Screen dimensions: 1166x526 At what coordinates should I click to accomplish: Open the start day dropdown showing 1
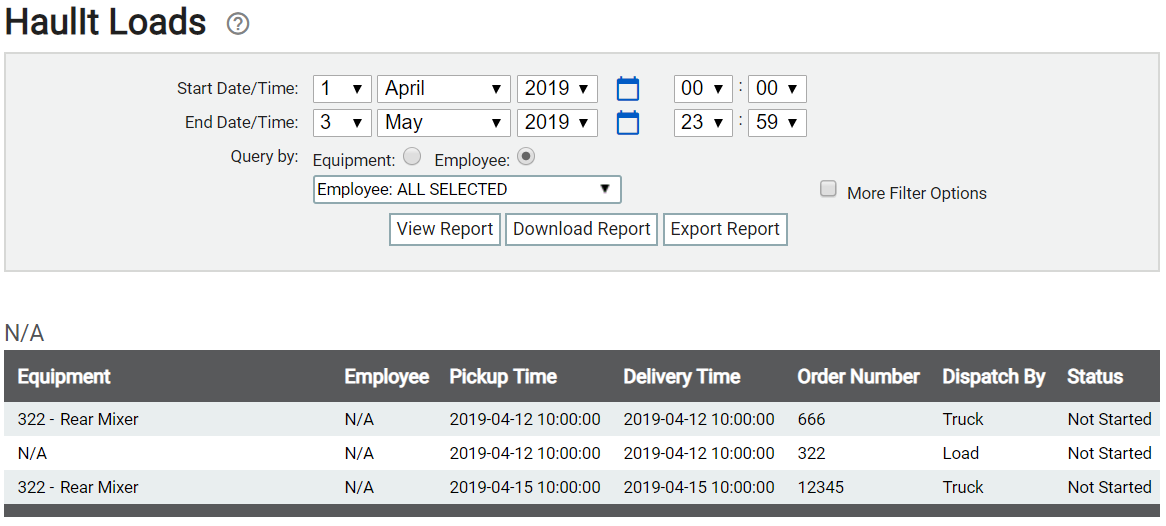[342, 89]
